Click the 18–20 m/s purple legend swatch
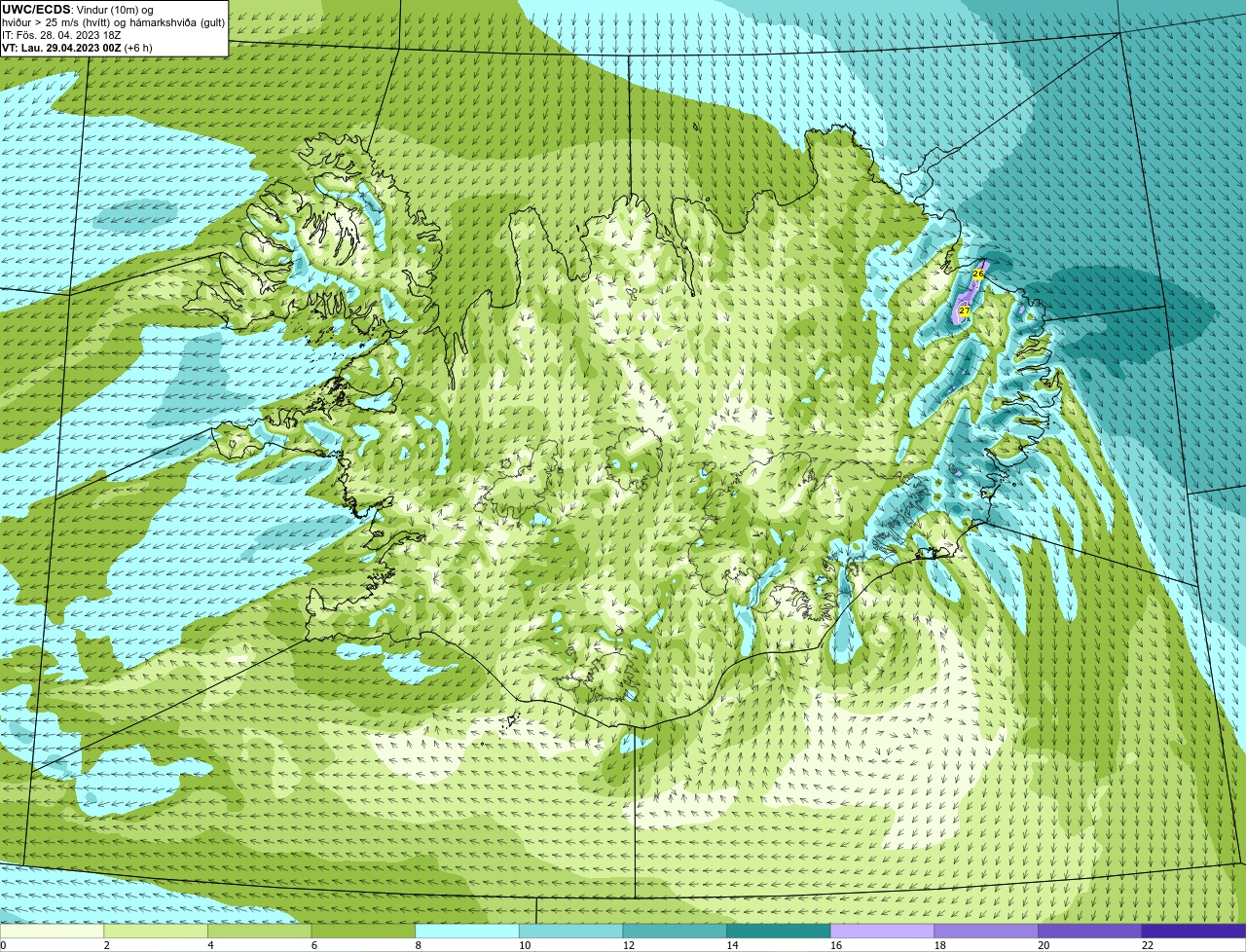 (x=986, y=931)
